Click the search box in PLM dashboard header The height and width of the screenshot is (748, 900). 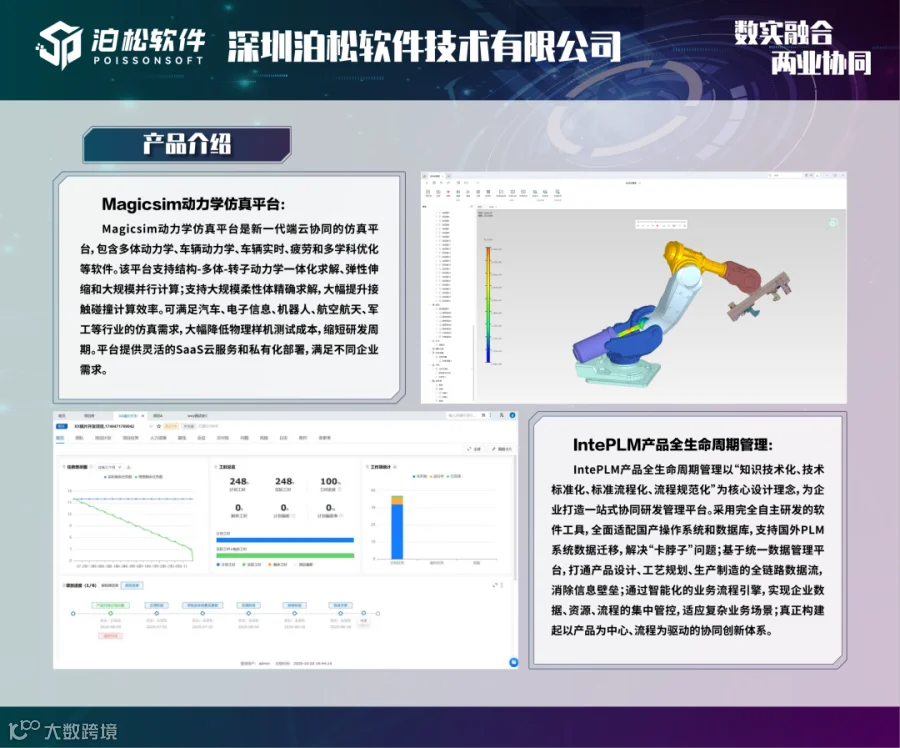click(x=468, y=415)
